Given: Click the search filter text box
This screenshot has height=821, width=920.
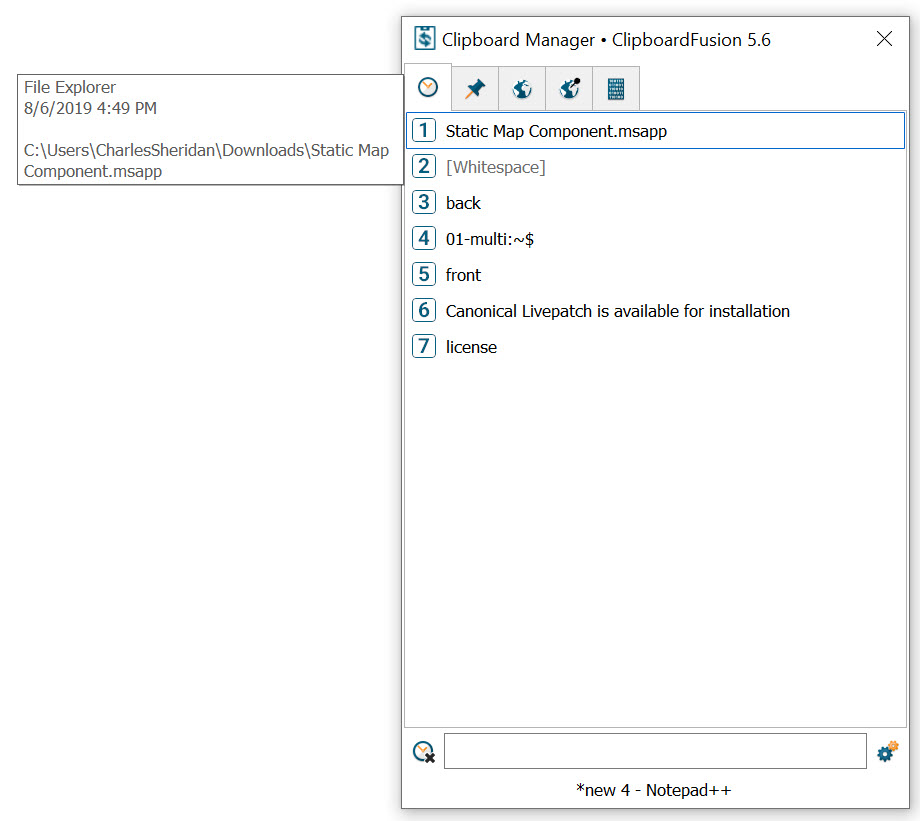Looking at the screenshot, I should point(654,751).
